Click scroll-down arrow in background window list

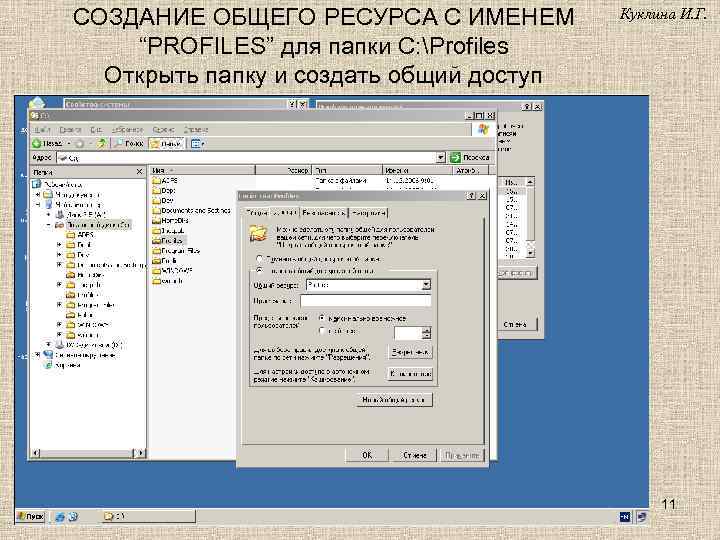530,253
